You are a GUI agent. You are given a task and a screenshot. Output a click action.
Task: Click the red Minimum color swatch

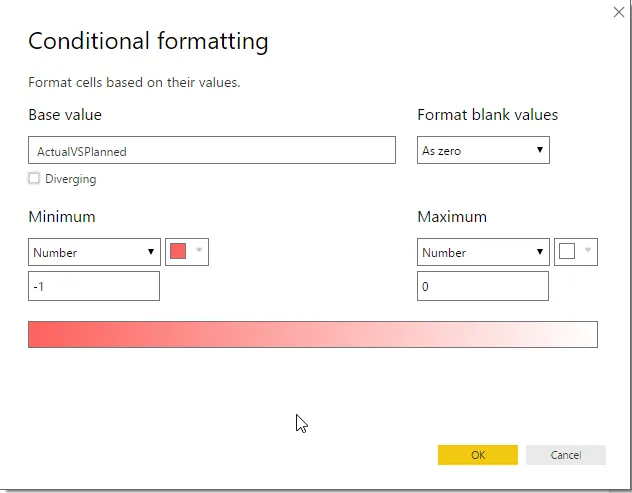pos(178,252)
